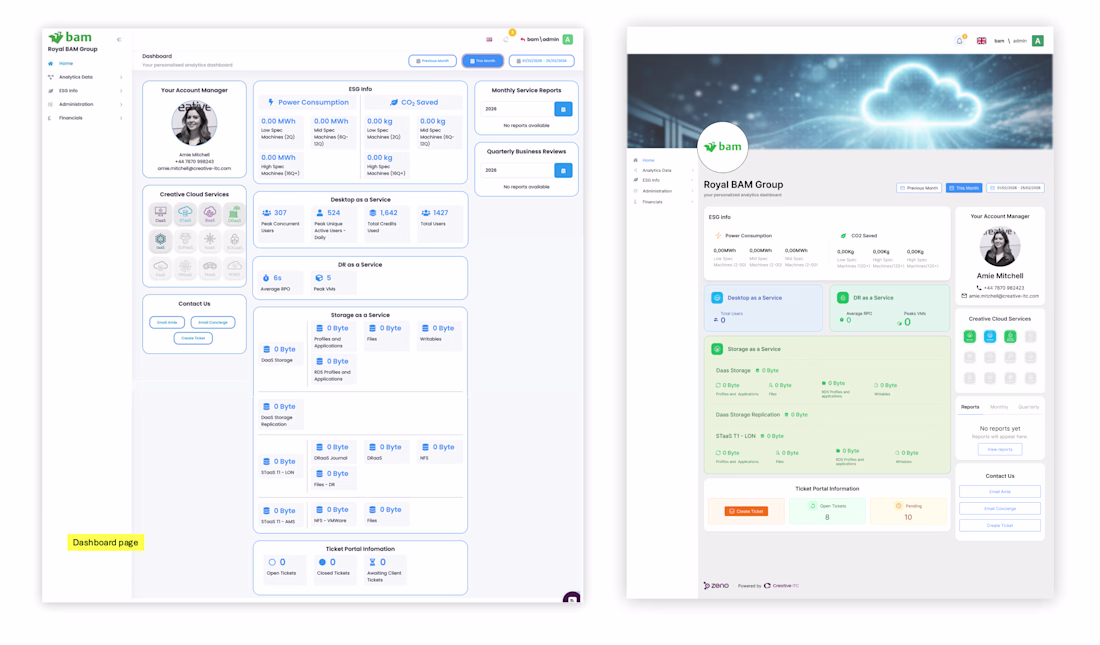1100x645 pixels.
Task: Select the greyed PaaS cloud icon
Action: (161, 267)
